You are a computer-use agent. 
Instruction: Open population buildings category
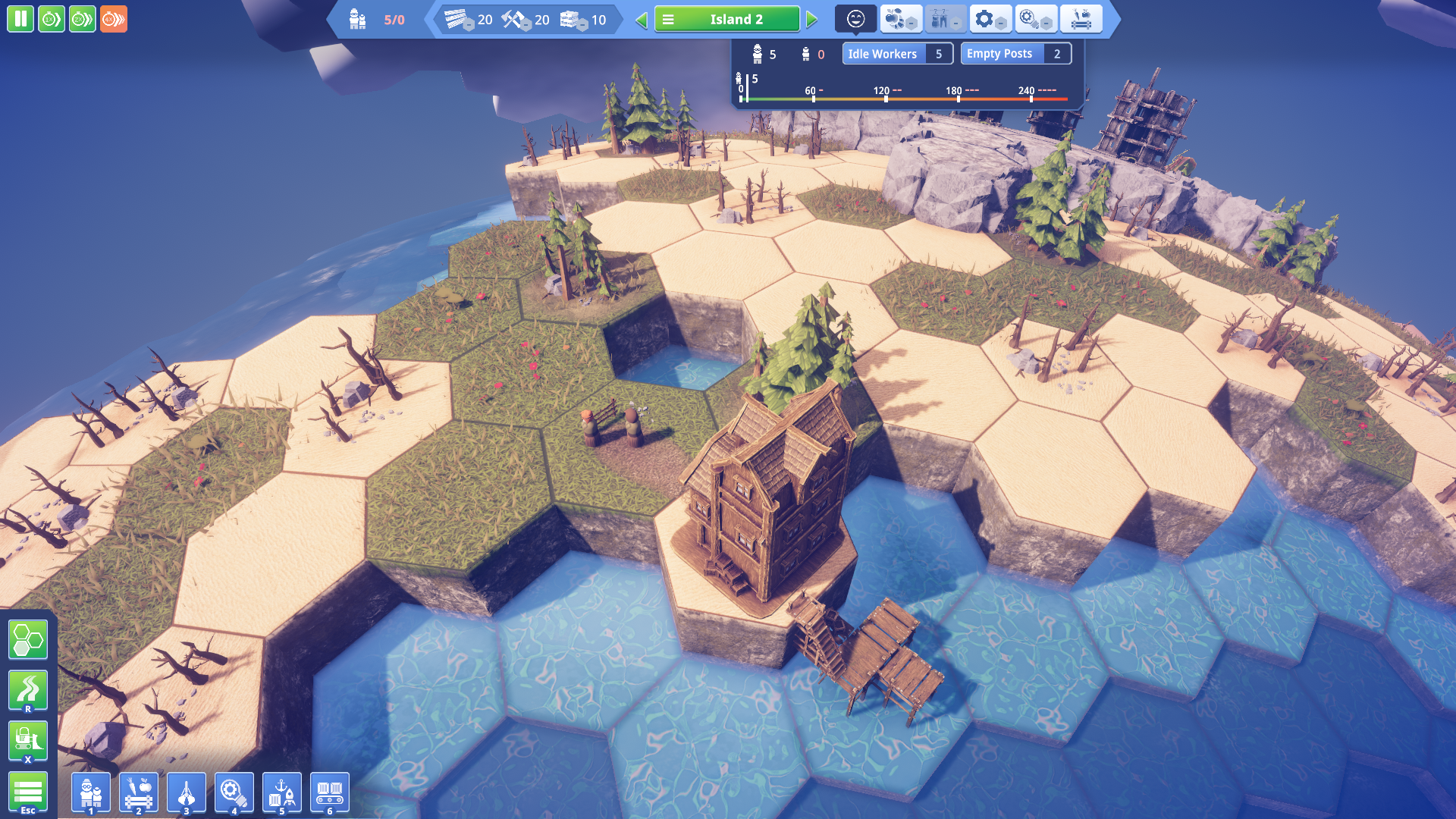click(x=91, y=793)
